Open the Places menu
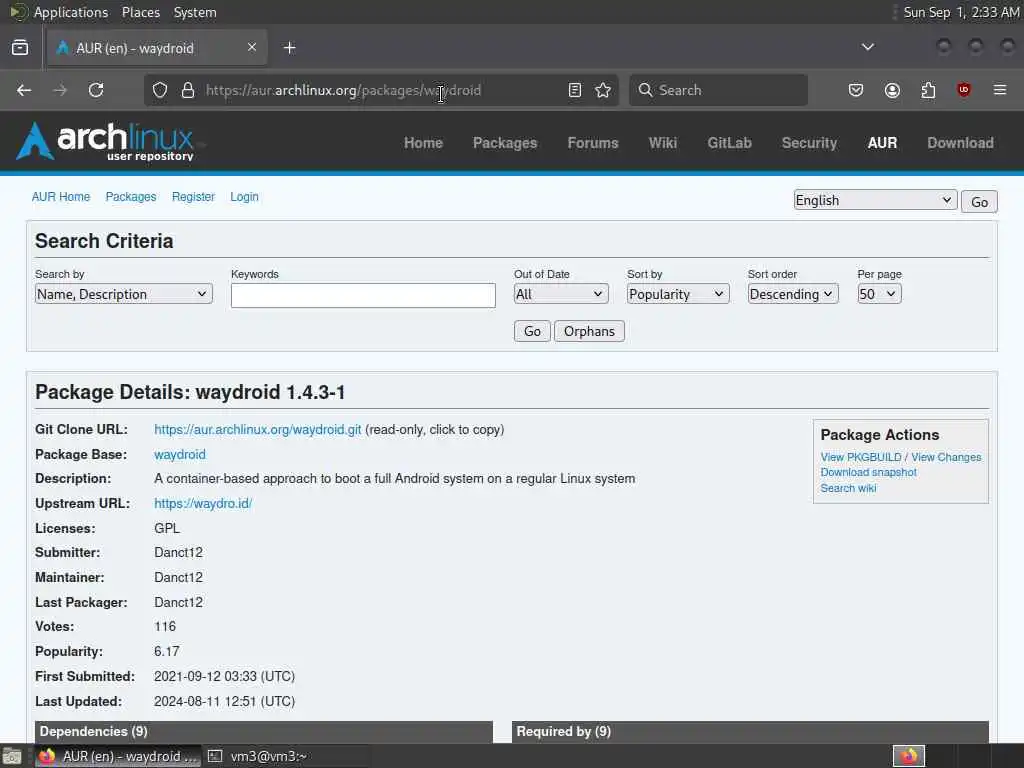1024x768 pixels. pyautogui.click(x=140, y=12)
